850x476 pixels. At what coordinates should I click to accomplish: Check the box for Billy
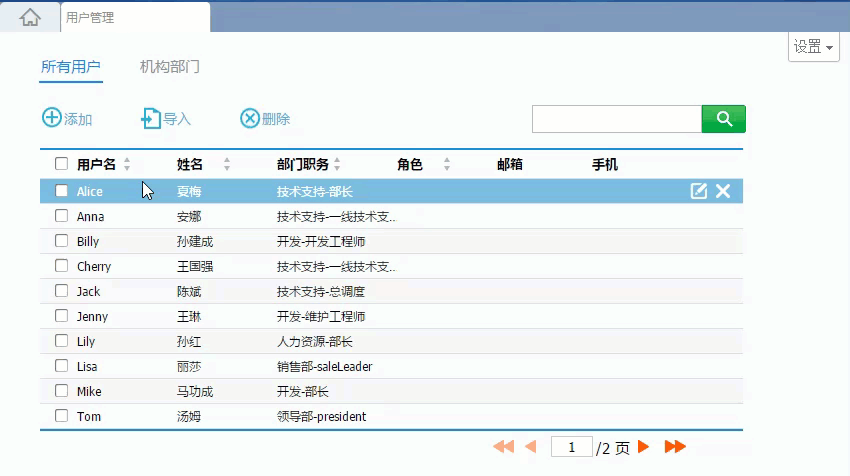coord(61,241)
